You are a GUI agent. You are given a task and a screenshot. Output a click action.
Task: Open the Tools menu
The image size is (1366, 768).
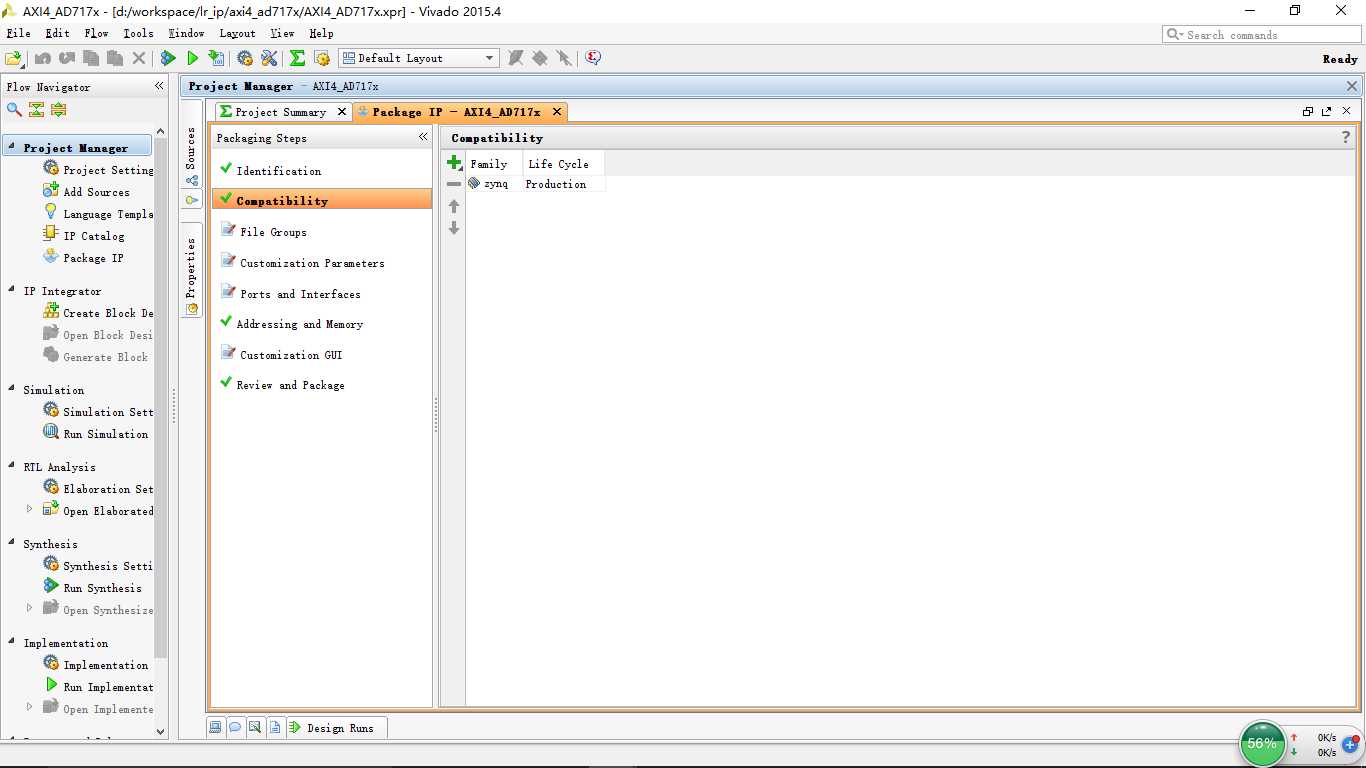[138, 33]
